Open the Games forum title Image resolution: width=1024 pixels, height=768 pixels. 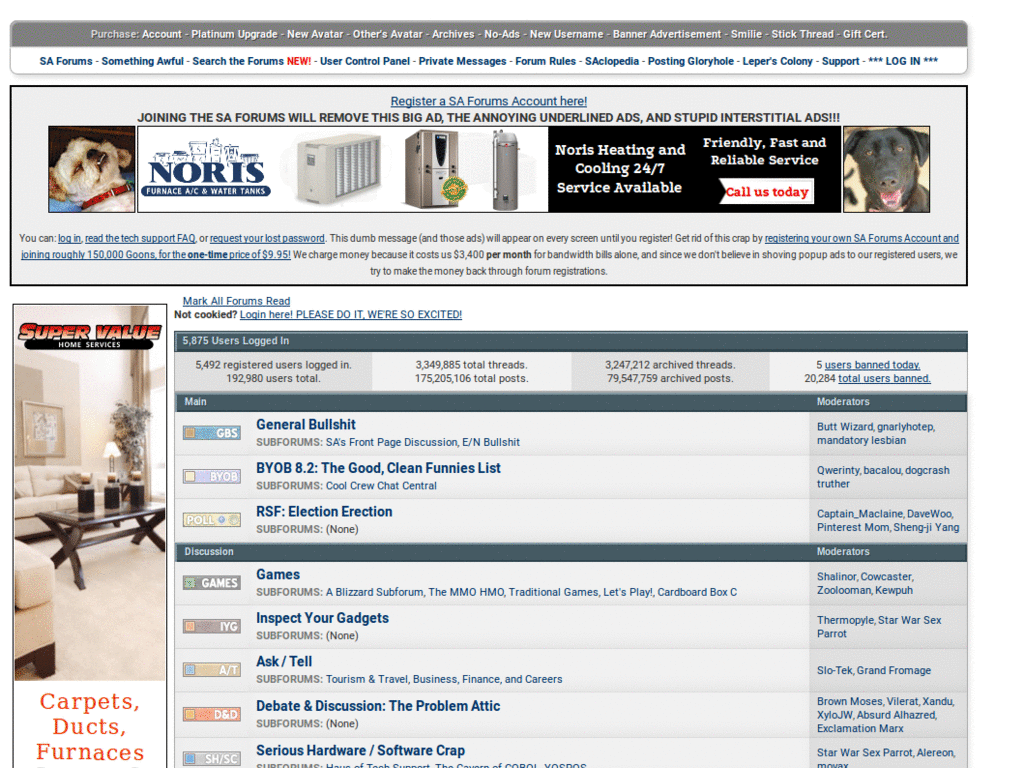click(x=278, y=575)
